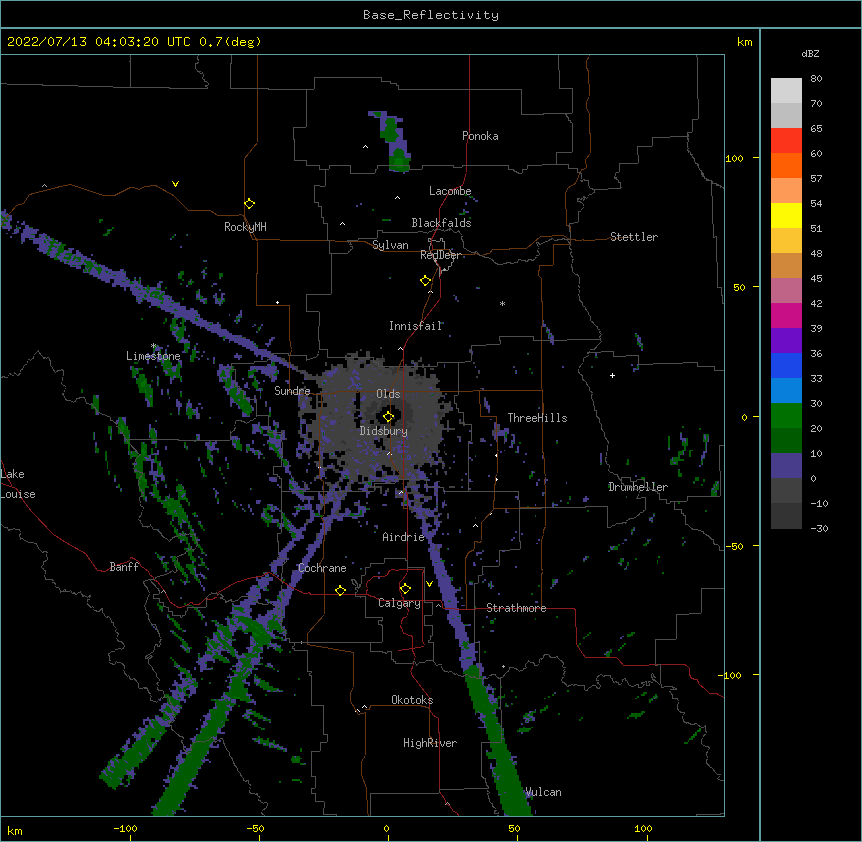The width and height of the screenshot is (862, 842).
Task: Click the yellow marker inside Calgary
Action: 405,589
